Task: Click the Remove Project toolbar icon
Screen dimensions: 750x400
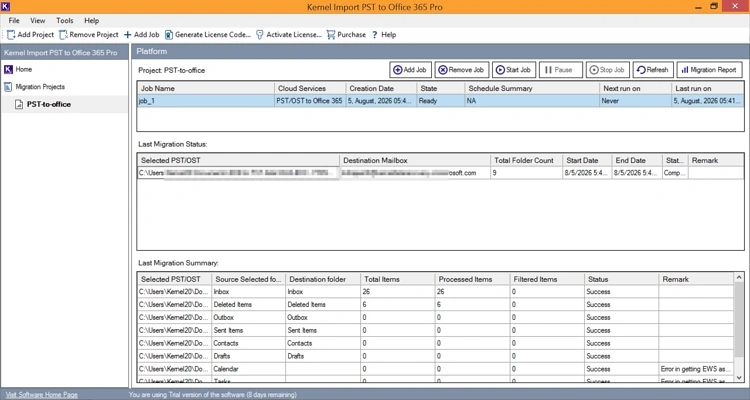Action: pyautogui.click(x=63, y=35)
